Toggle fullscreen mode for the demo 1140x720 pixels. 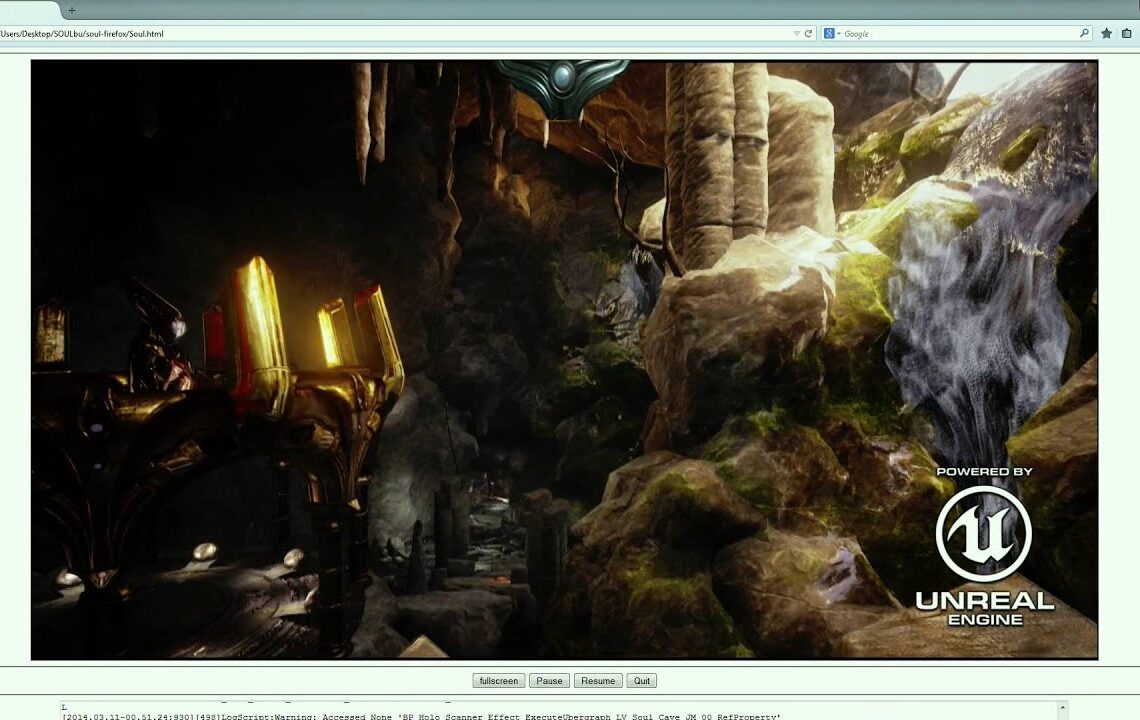pos(498,680)
